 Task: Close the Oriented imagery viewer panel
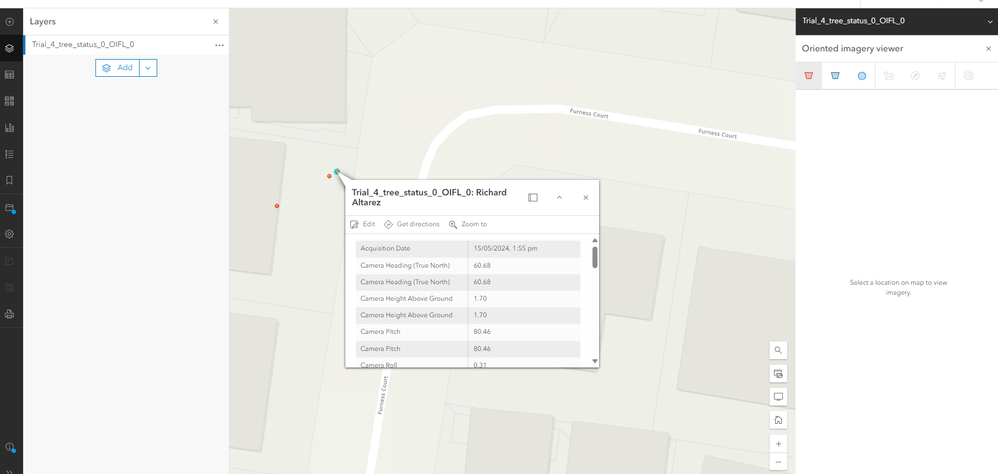coord(988,48)
